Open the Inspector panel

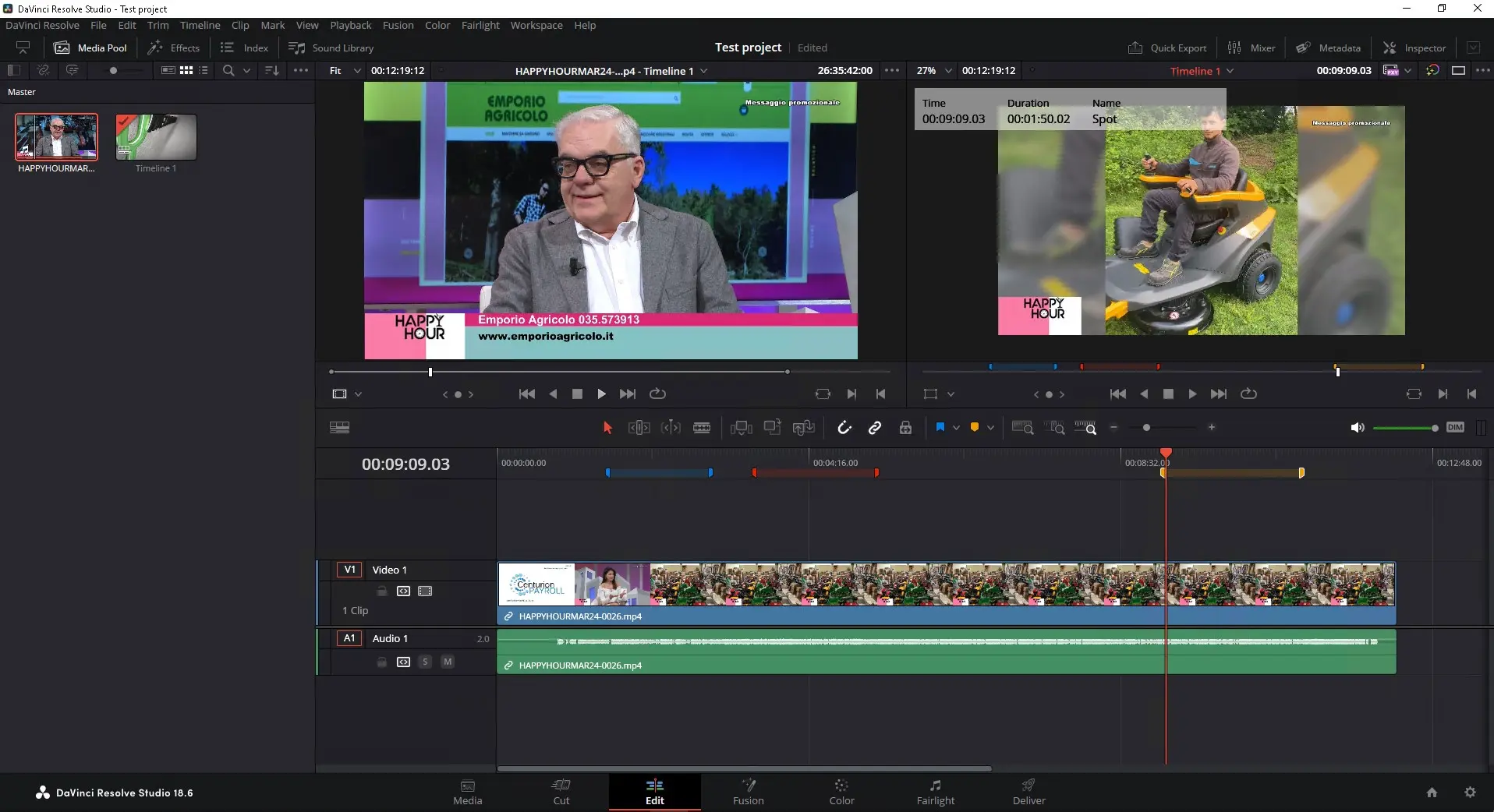[x=1414, y=48]
